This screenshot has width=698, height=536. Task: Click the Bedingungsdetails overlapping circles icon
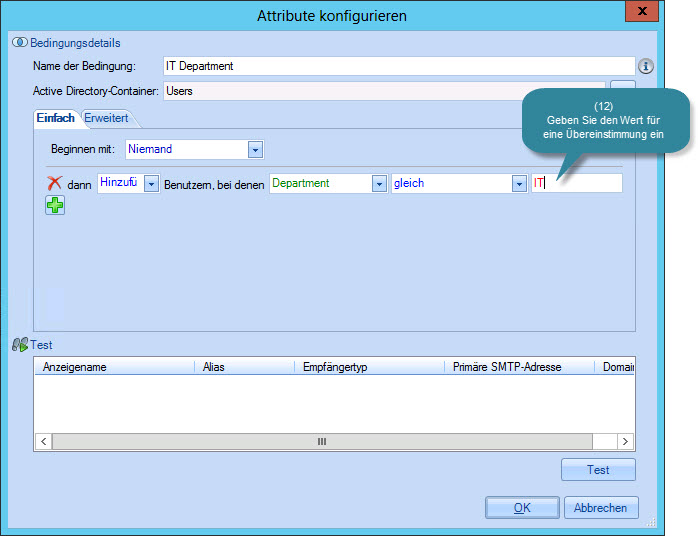[20, 42]
